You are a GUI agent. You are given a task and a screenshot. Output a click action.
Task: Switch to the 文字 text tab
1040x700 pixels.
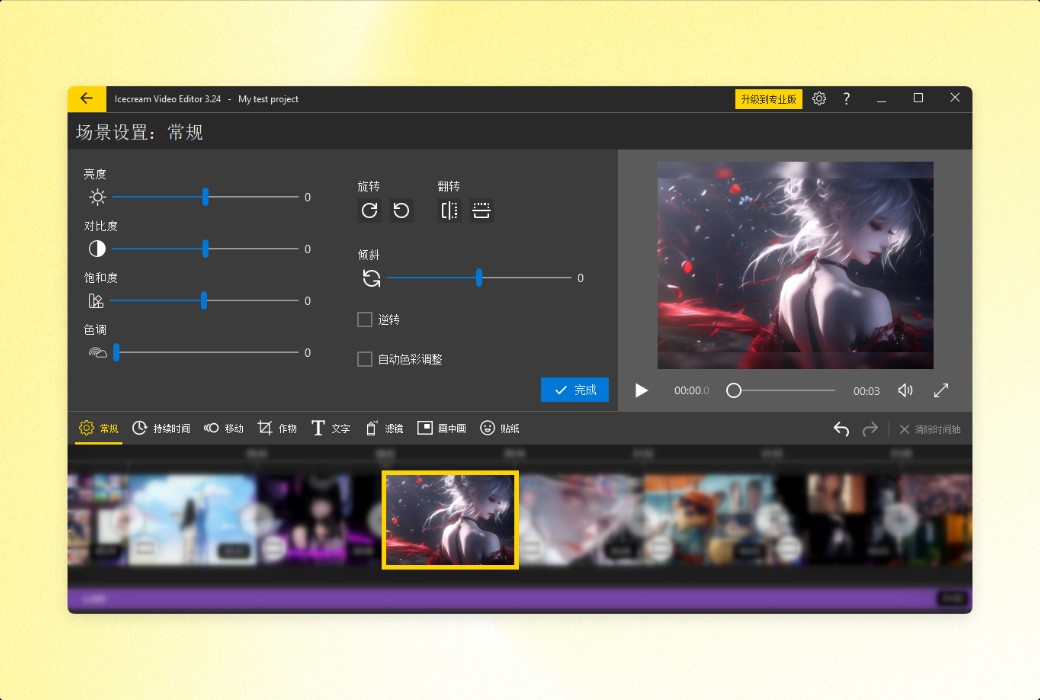331,428
